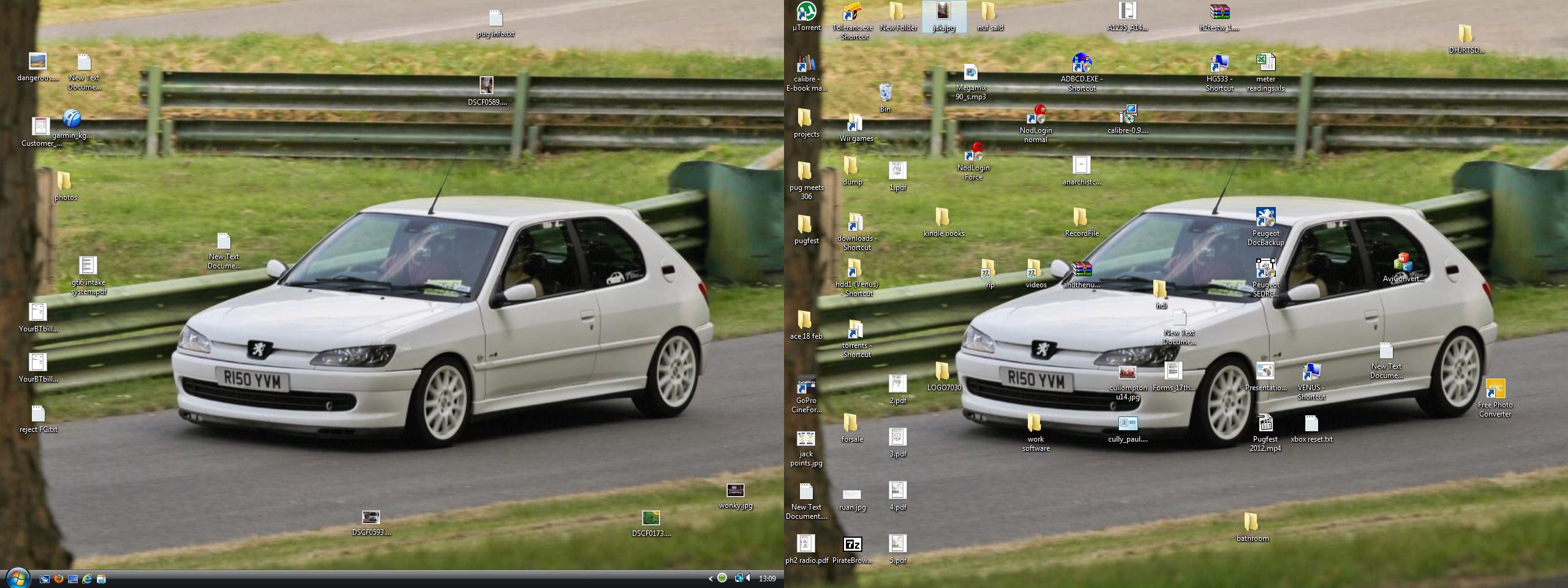The image size is (1568, 588).
Task: Select the wonky.jpg thumbnail
Action: pos(735,491)
